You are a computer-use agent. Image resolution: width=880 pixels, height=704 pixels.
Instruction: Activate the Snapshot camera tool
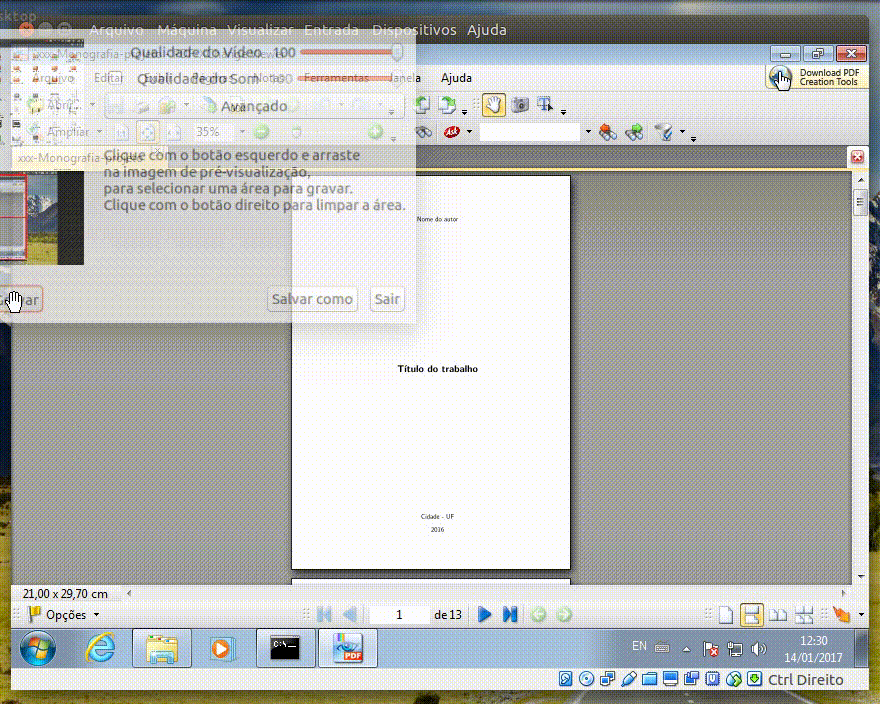coord(520,105)
